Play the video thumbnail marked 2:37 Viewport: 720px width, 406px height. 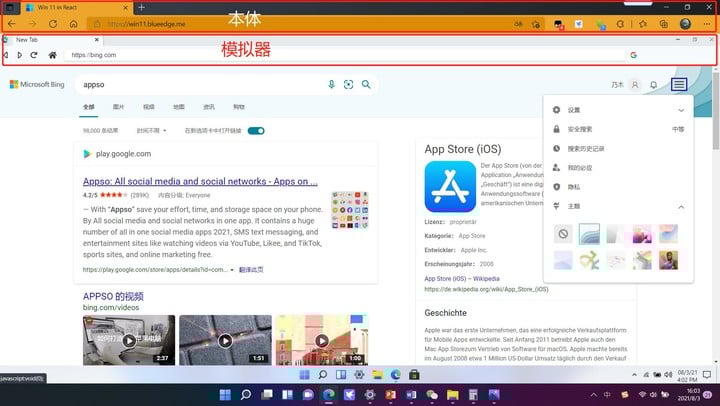[129, 340]
